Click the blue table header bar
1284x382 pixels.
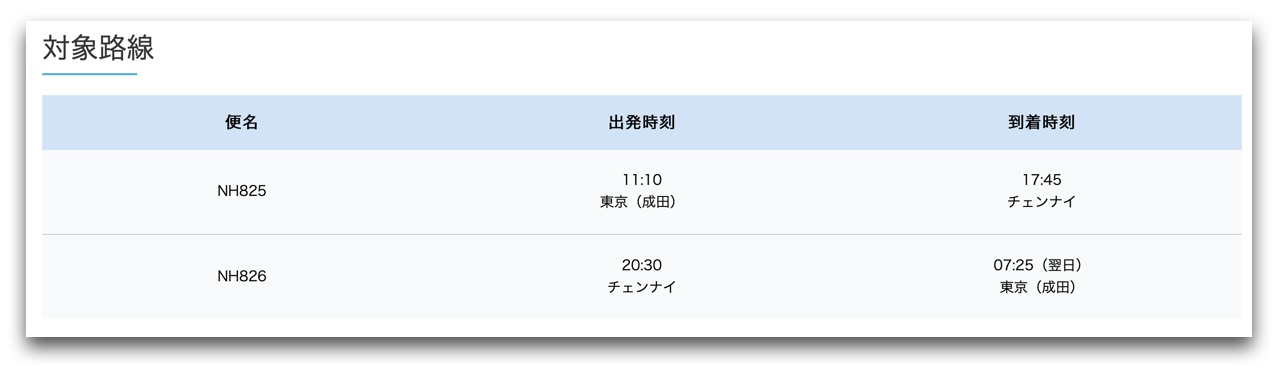click(x=642, y=123)
